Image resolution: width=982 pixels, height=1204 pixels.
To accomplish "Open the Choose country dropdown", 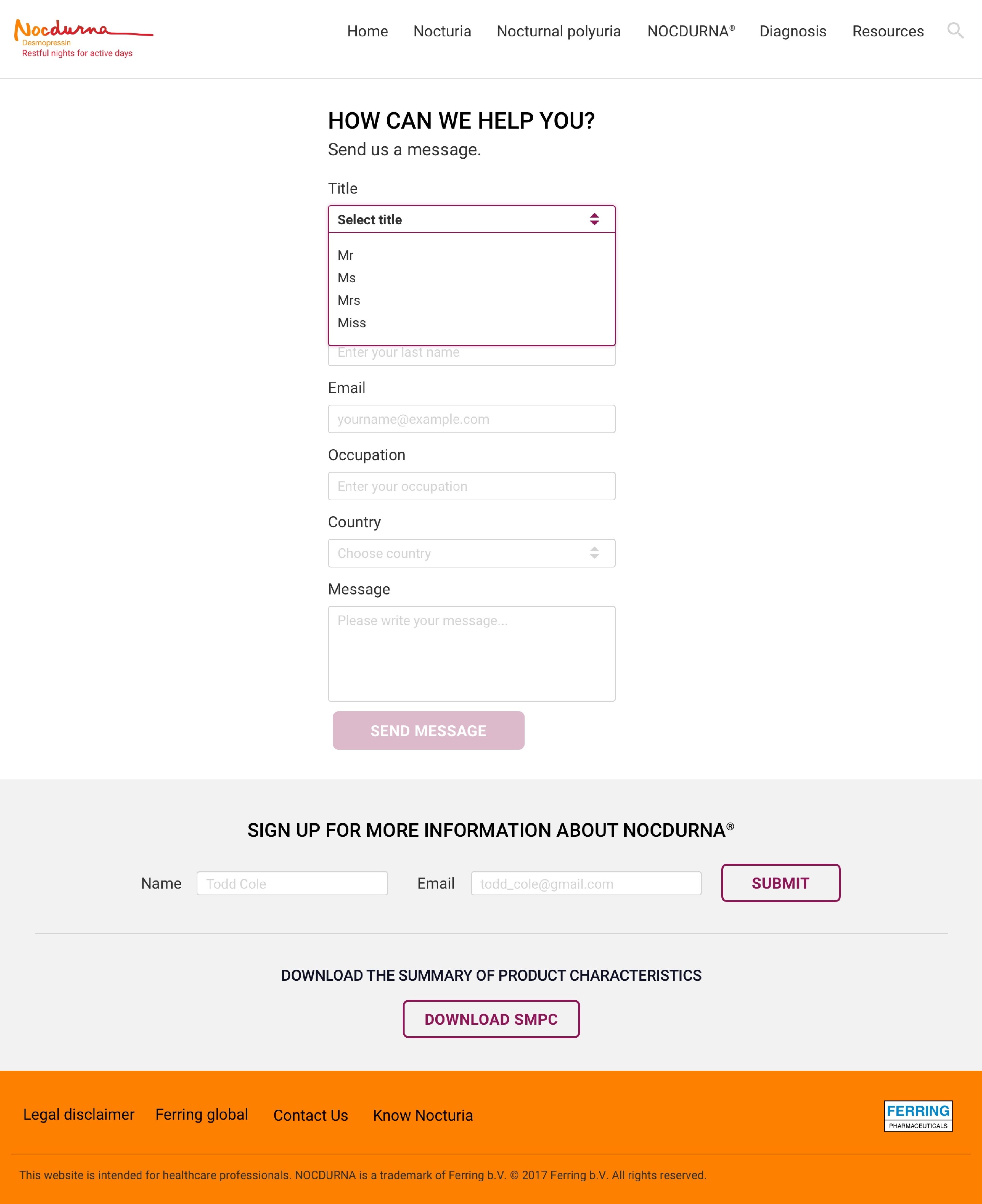I will [x=471, y=553].
